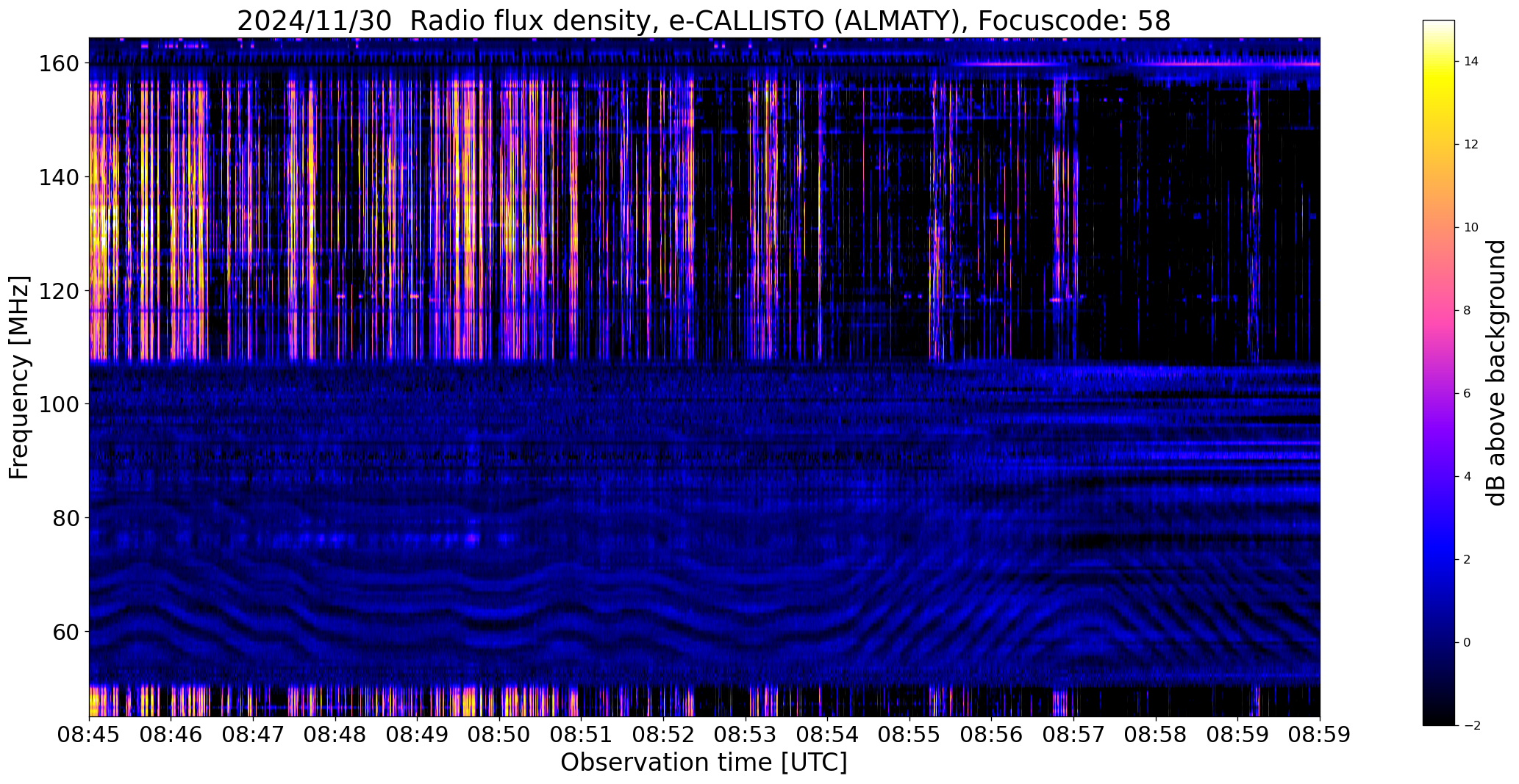The height and width of the screenshot is (784, 1519).
Task: Click the 08:45 time tick label
Action: pyautogui.click(x=89, y=736)
